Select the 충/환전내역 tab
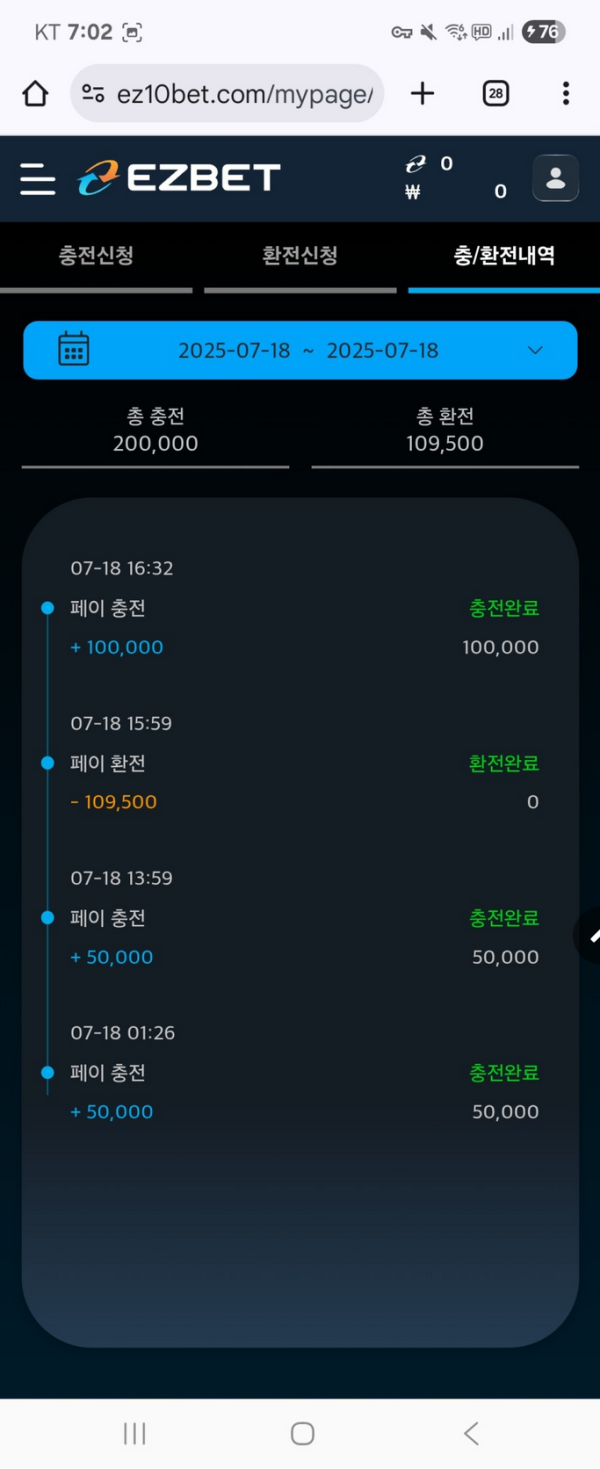Viewport: 600px width, 1469px height. pos(504,256)
